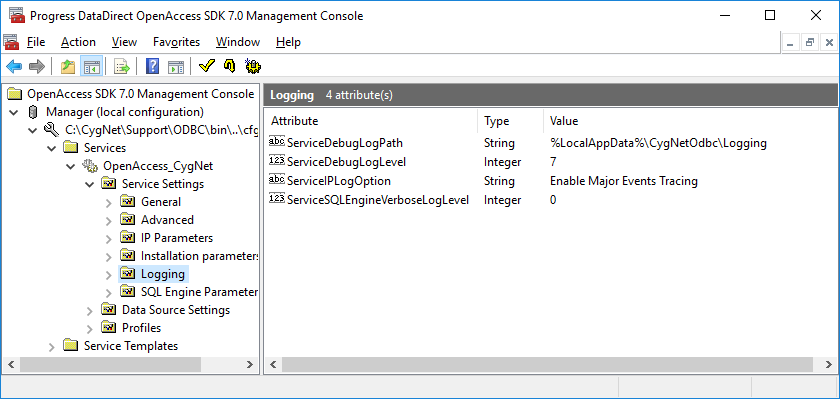
Task: Click the wrench icon of C:\CygNet path node
Action: pos(52,130)
